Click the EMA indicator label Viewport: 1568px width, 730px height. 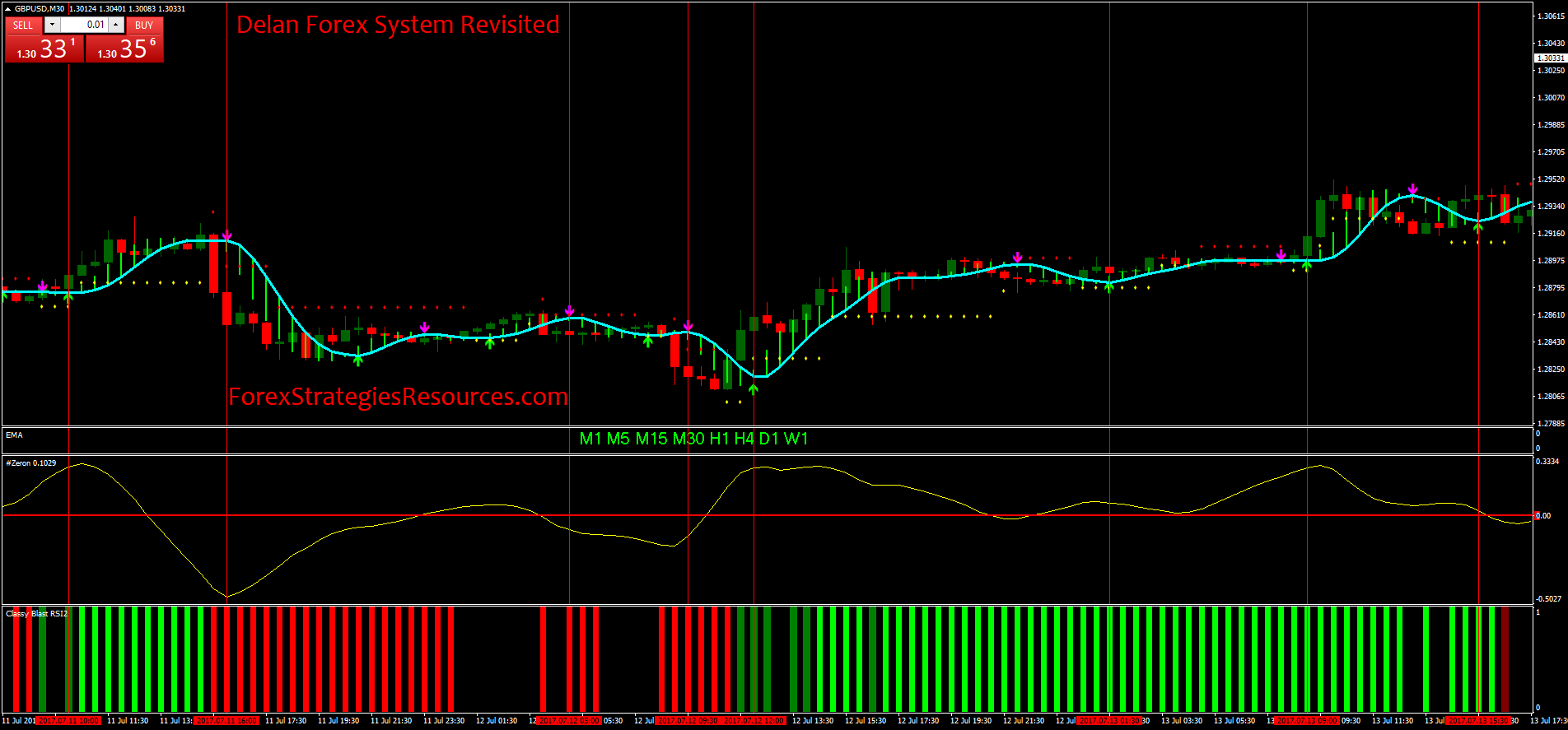(14, 435)
